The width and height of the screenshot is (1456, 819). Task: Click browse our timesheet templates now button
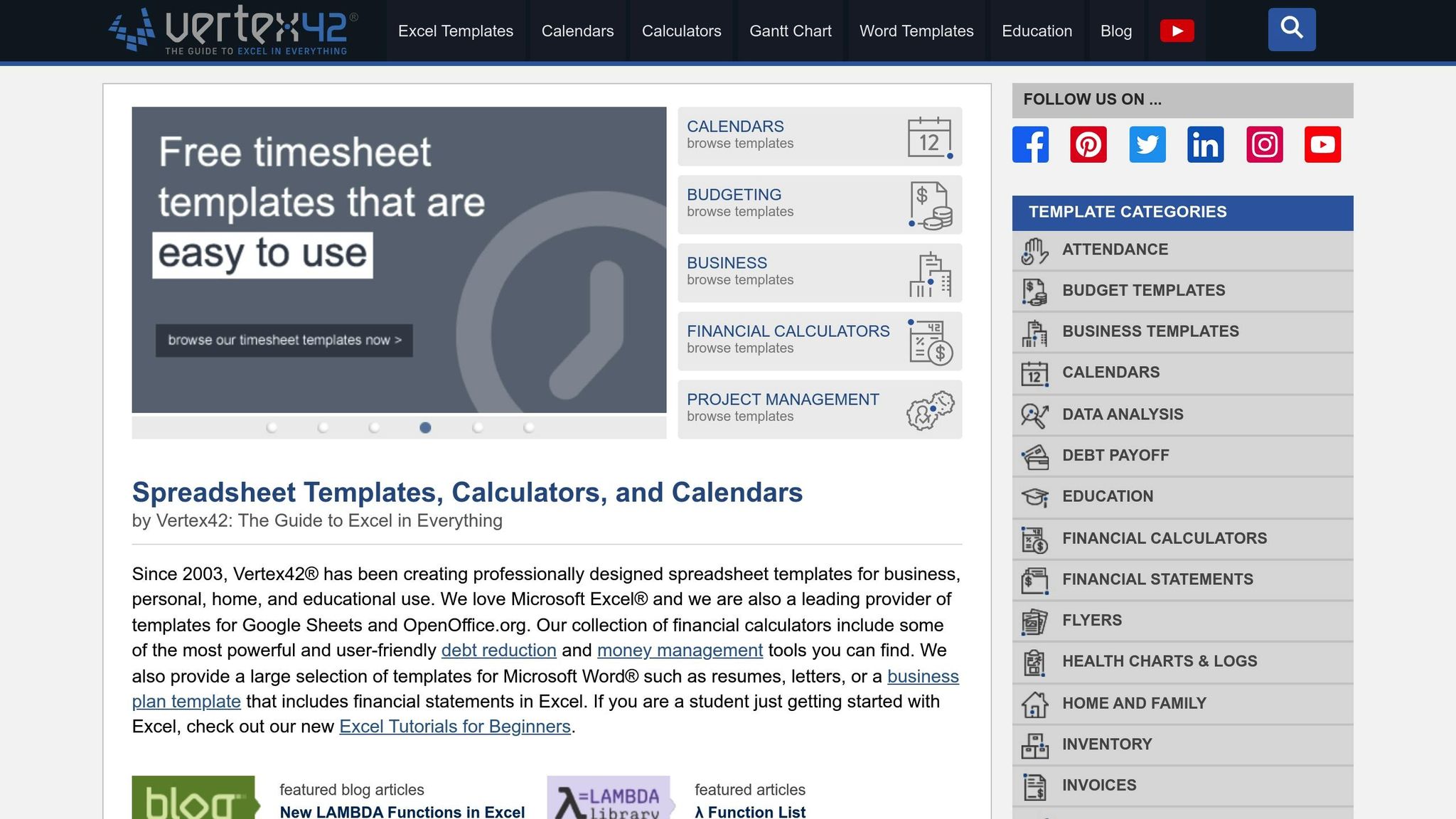(284, 341)
